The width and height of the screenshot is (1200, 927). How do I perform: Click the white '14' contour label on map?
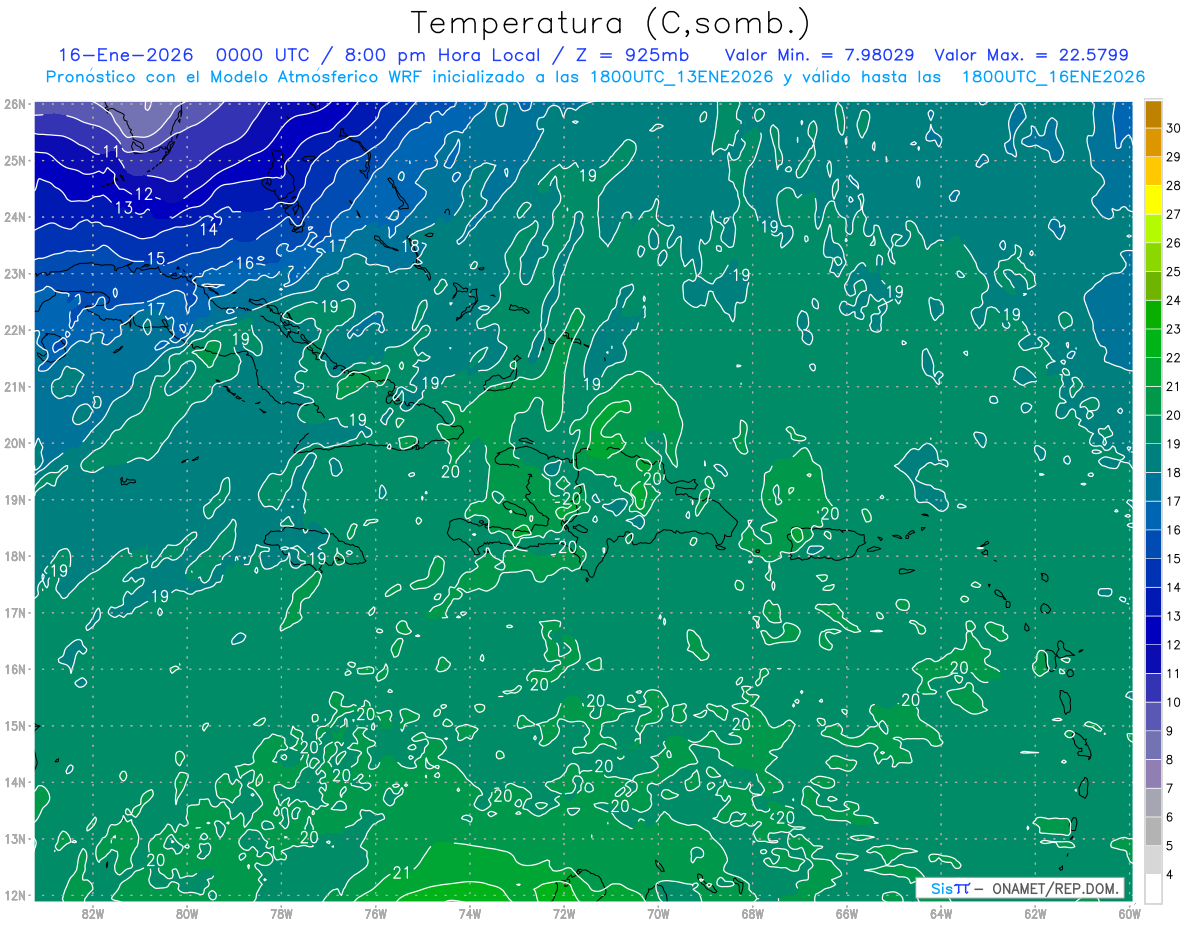pos(208,229)
